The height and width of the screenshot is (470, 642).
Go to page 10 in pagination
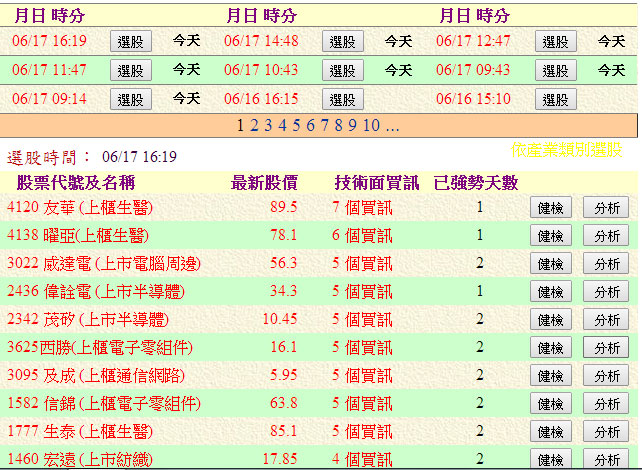(x=371, y=125)
